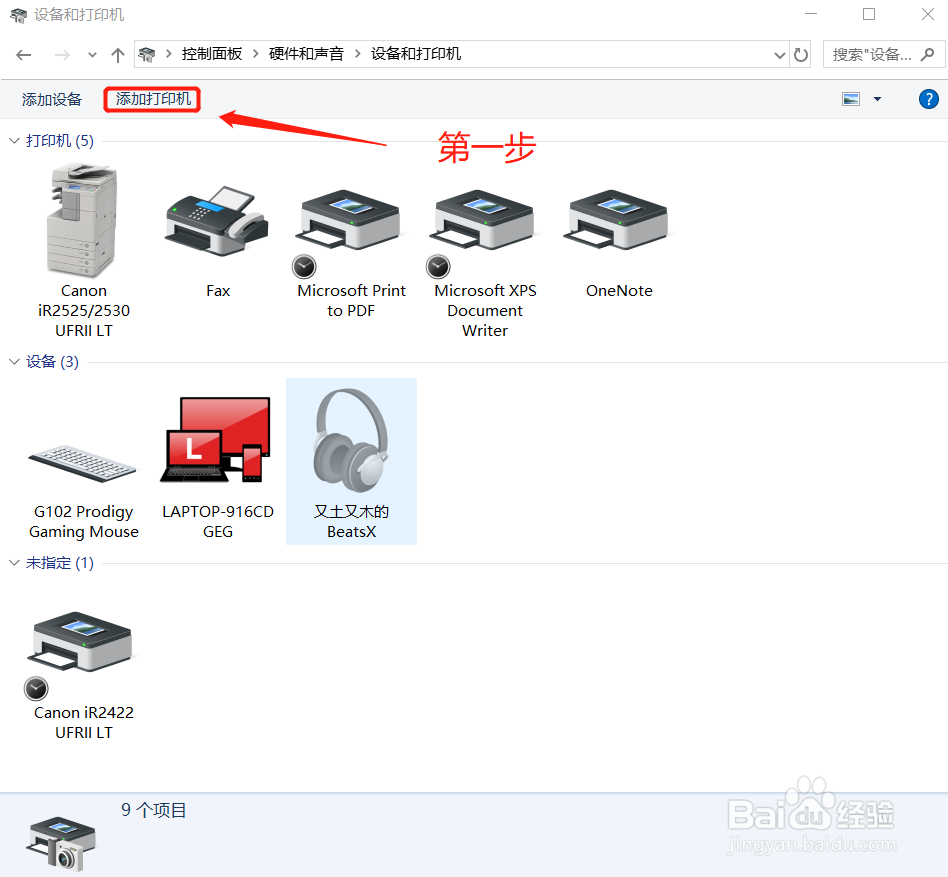
Task: Expand the chevron before 控制面板
Action: click(x=169, y=54)
